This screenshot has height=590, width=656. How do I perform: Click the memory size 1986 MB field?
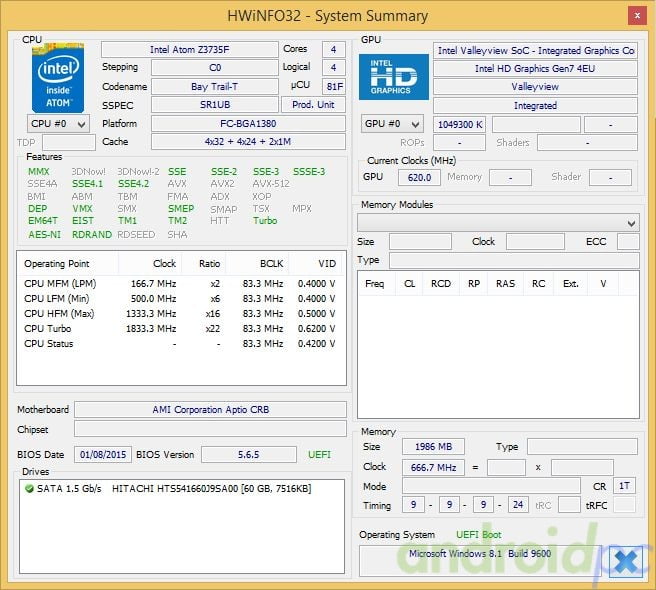(x=433, y=447)
